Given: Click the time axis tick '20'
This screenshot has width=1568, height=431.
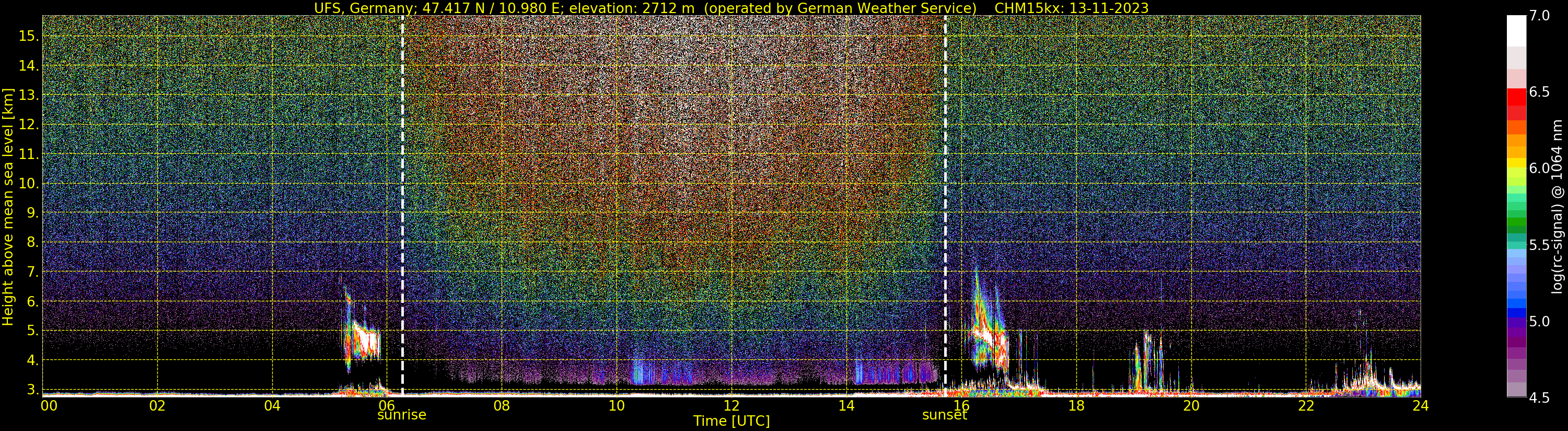Looking at the screenshot, I should pos(1191,405).
